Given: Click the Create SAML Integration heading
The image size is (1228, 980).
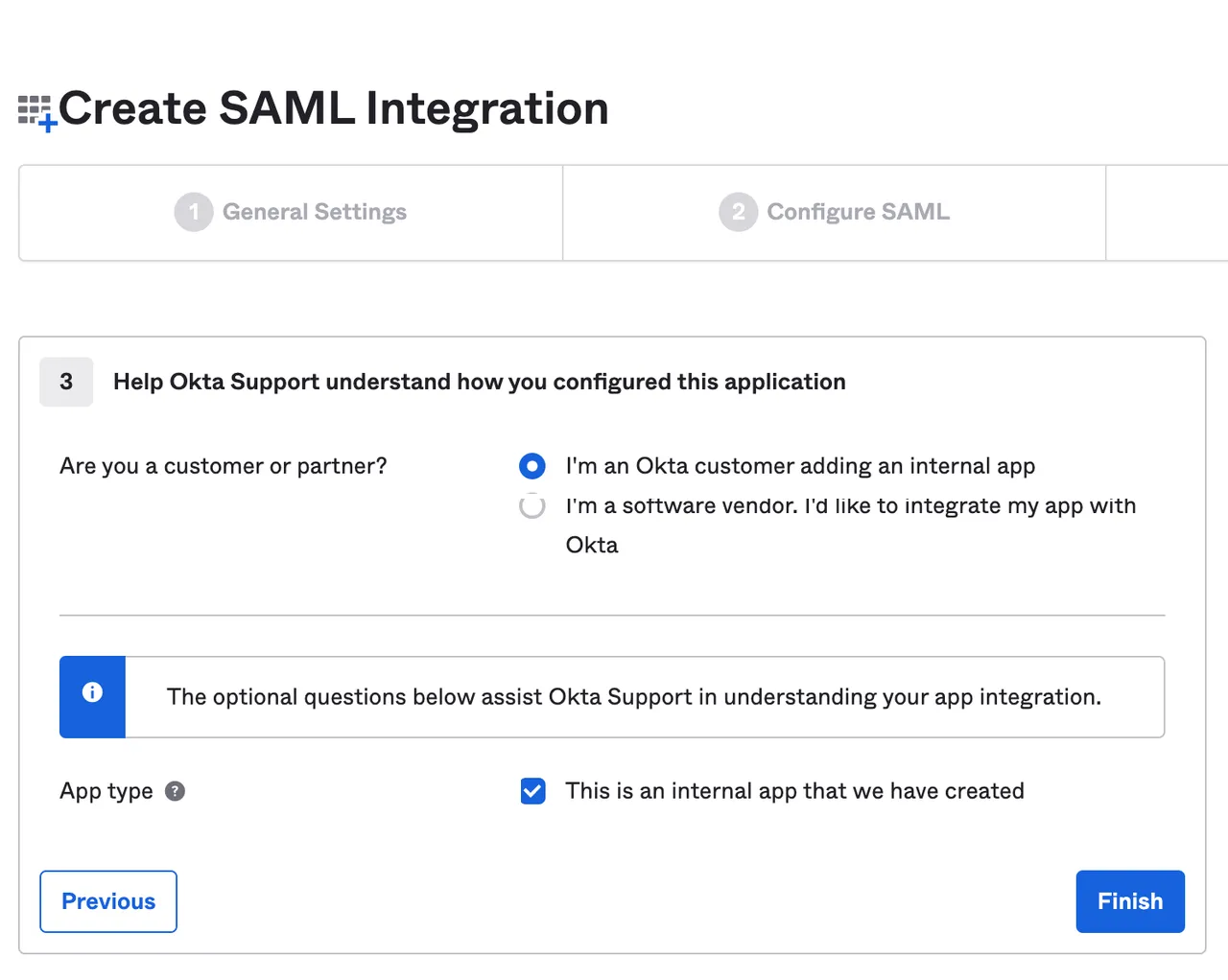Looking at the screenshot, I should pos(334,108).
